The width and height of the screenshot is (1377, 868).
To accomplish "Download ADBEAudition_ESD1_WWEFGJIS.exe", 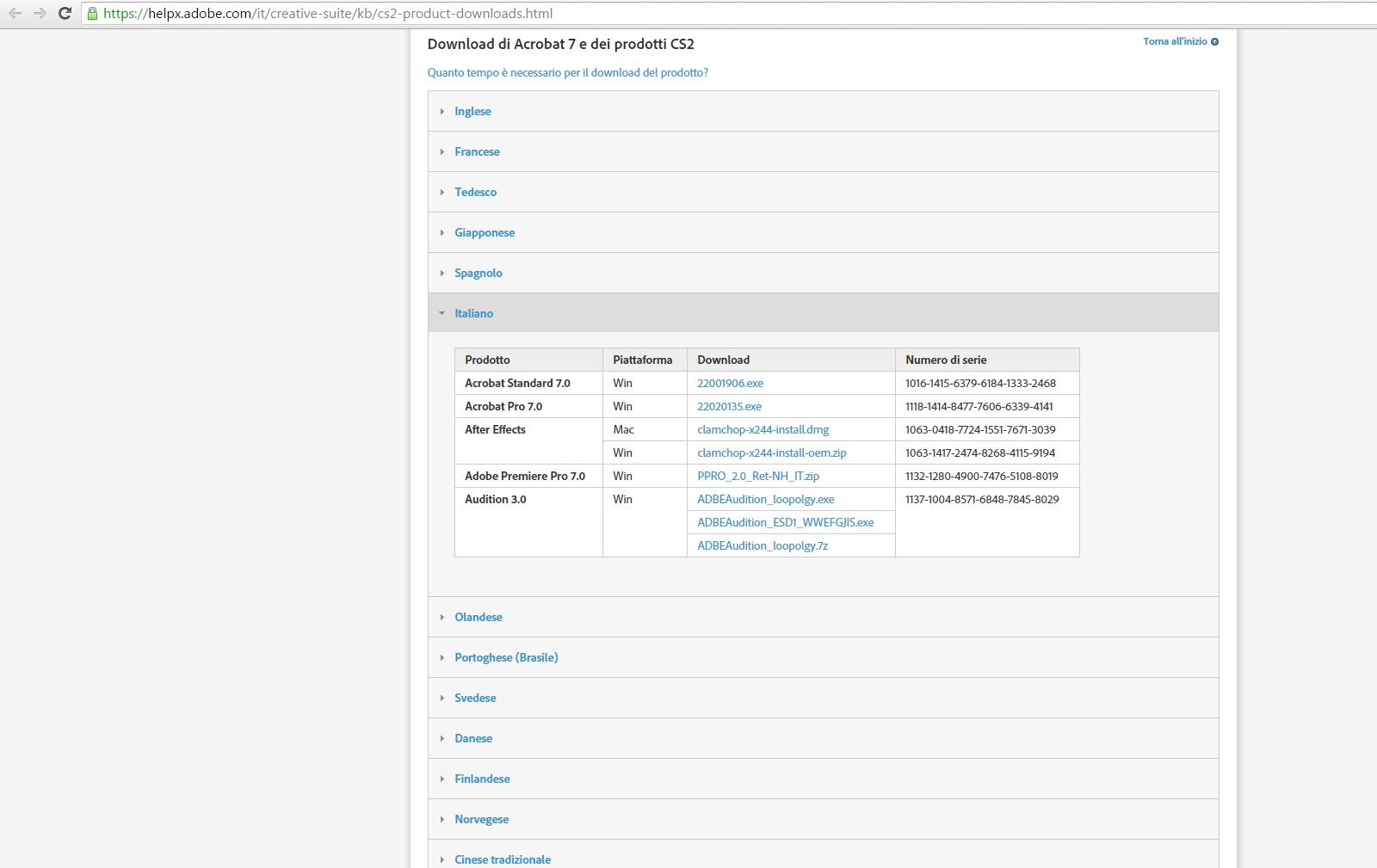I will (x=786, y=522).
